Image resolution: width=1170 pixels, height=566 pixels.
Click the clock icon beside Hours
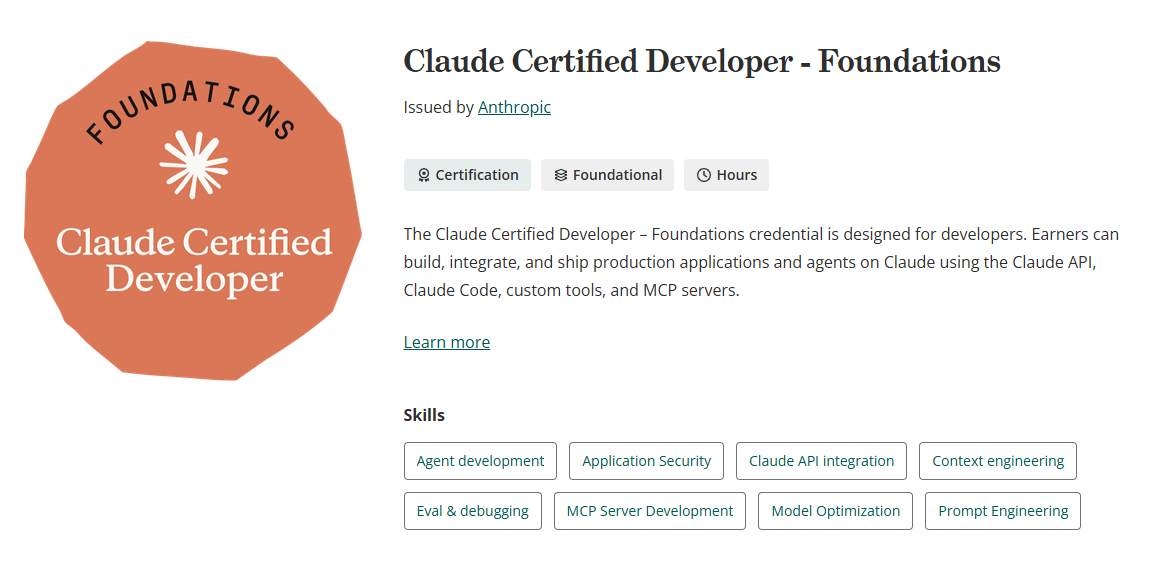coord(704,175)
